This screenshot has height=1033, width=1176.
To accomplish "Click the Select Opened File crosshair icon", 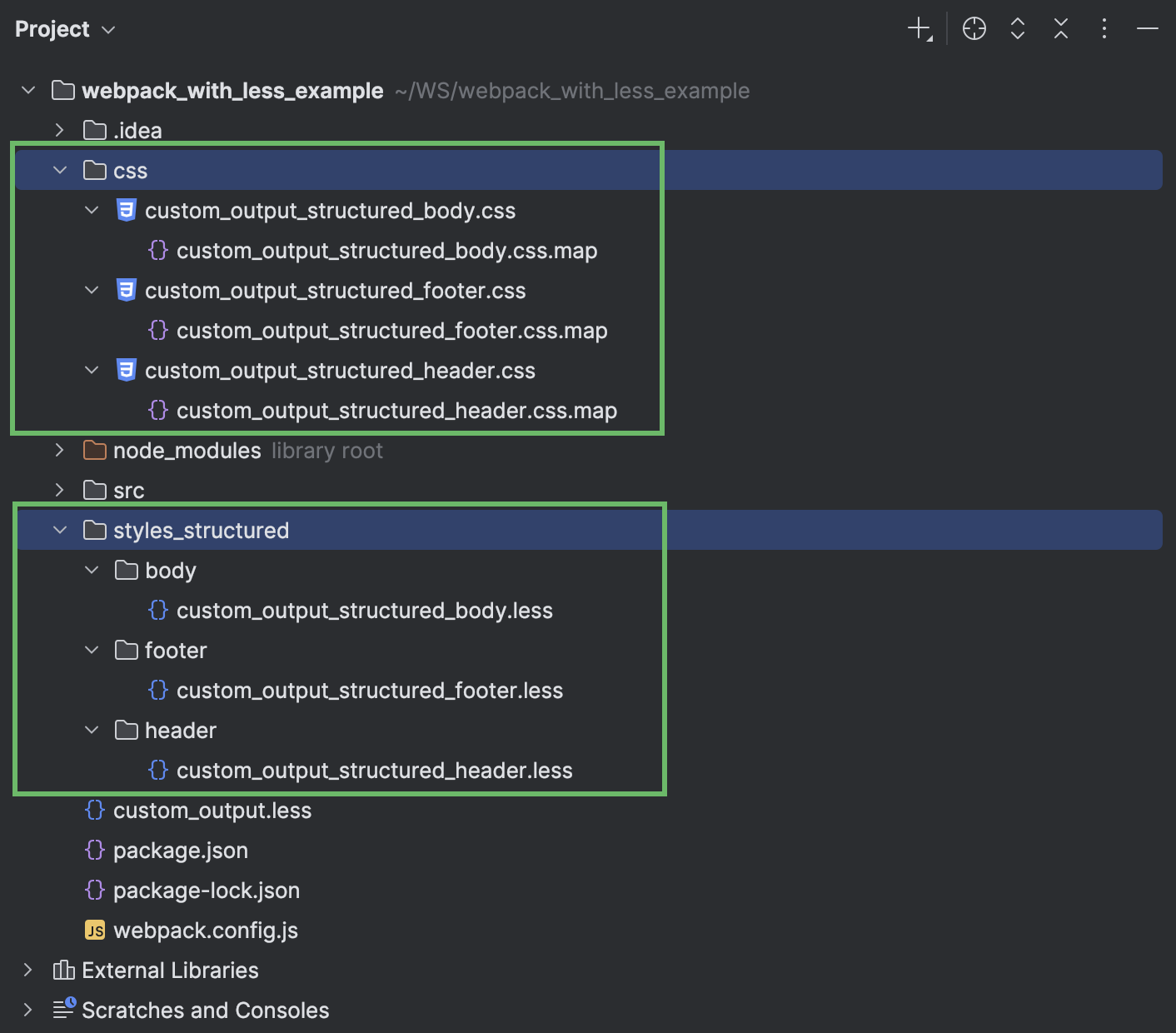I will (974, 27).
